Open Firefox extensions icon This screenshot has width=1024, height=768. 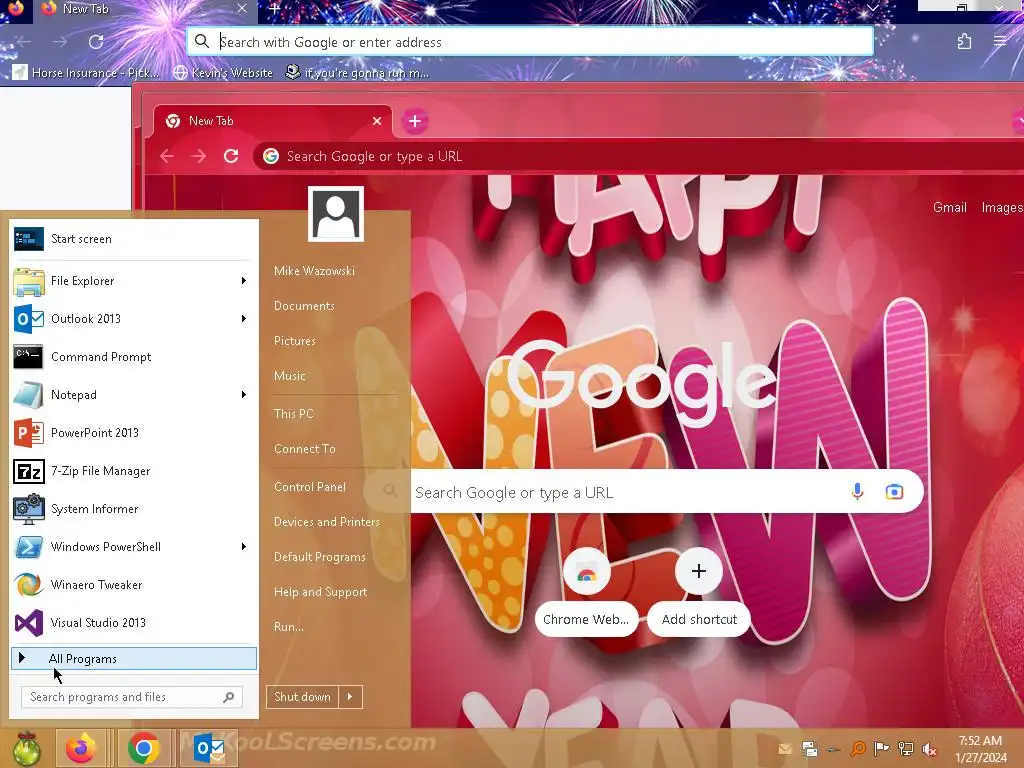(x=965, y=42)
